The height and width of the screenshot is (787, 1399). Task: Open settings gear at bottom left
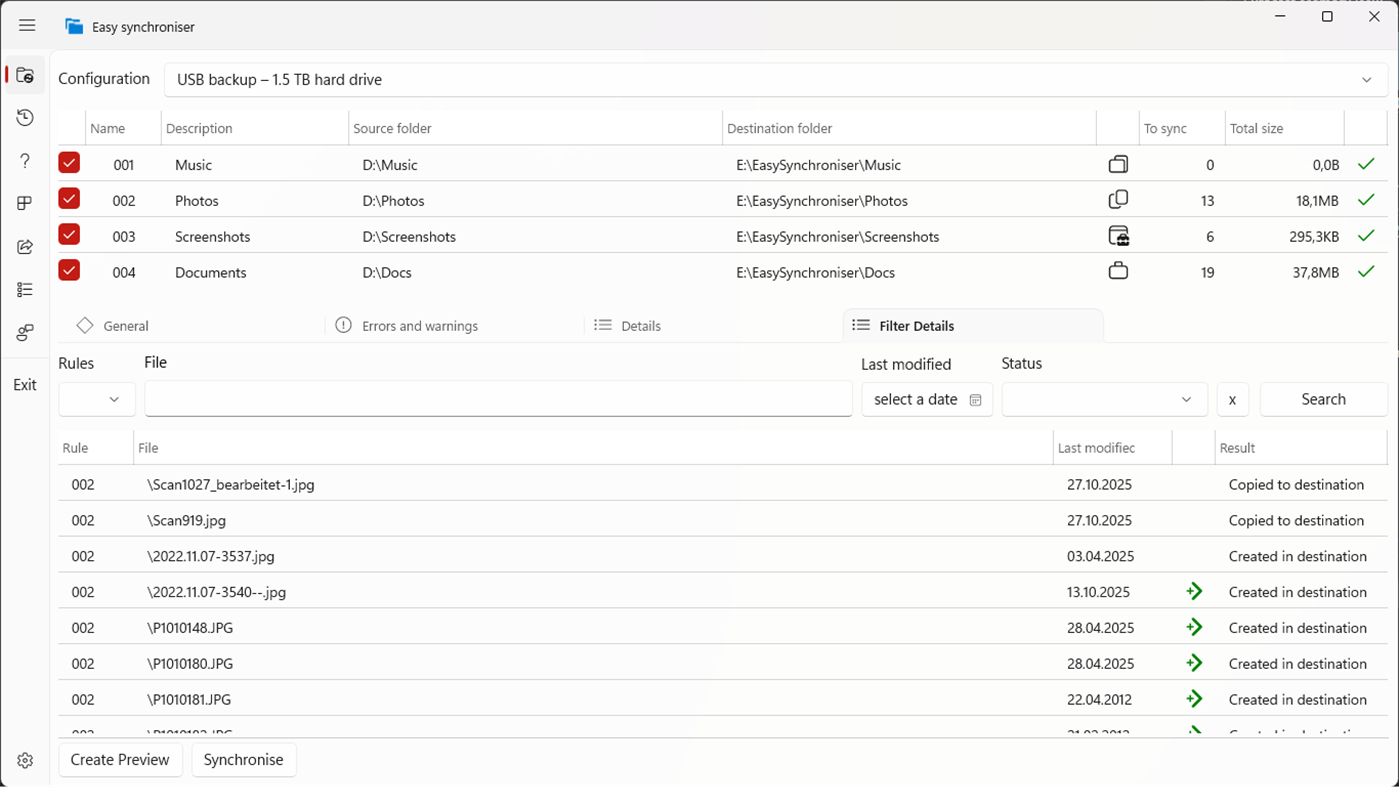[x=25, y=761]
